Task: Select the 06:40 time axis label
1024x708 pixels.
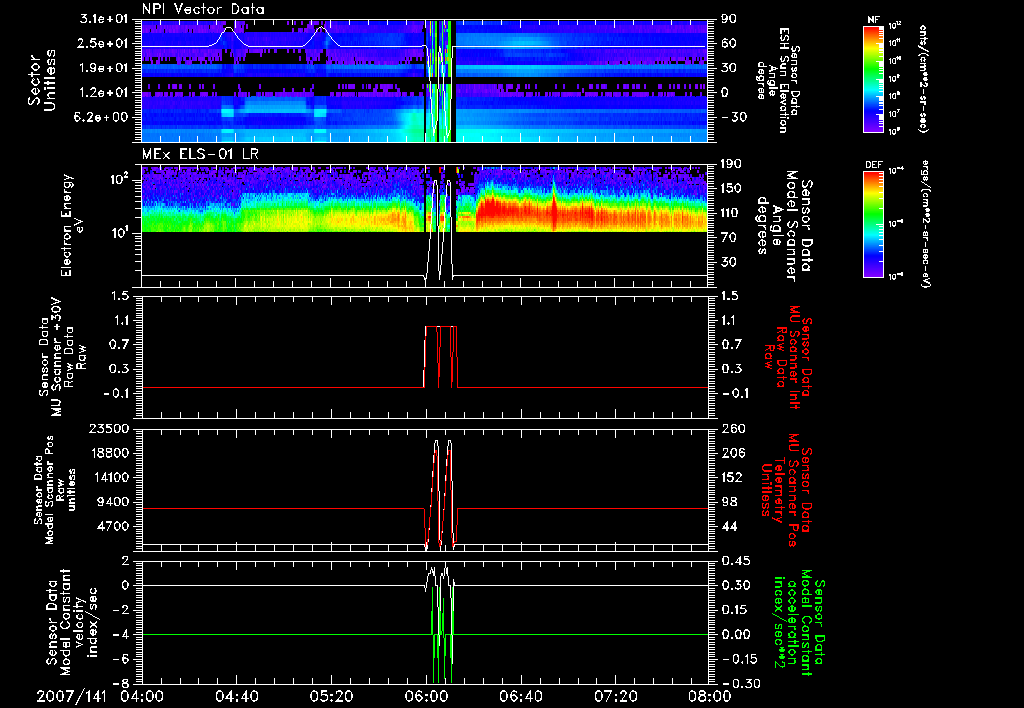Action: point(520,694)
